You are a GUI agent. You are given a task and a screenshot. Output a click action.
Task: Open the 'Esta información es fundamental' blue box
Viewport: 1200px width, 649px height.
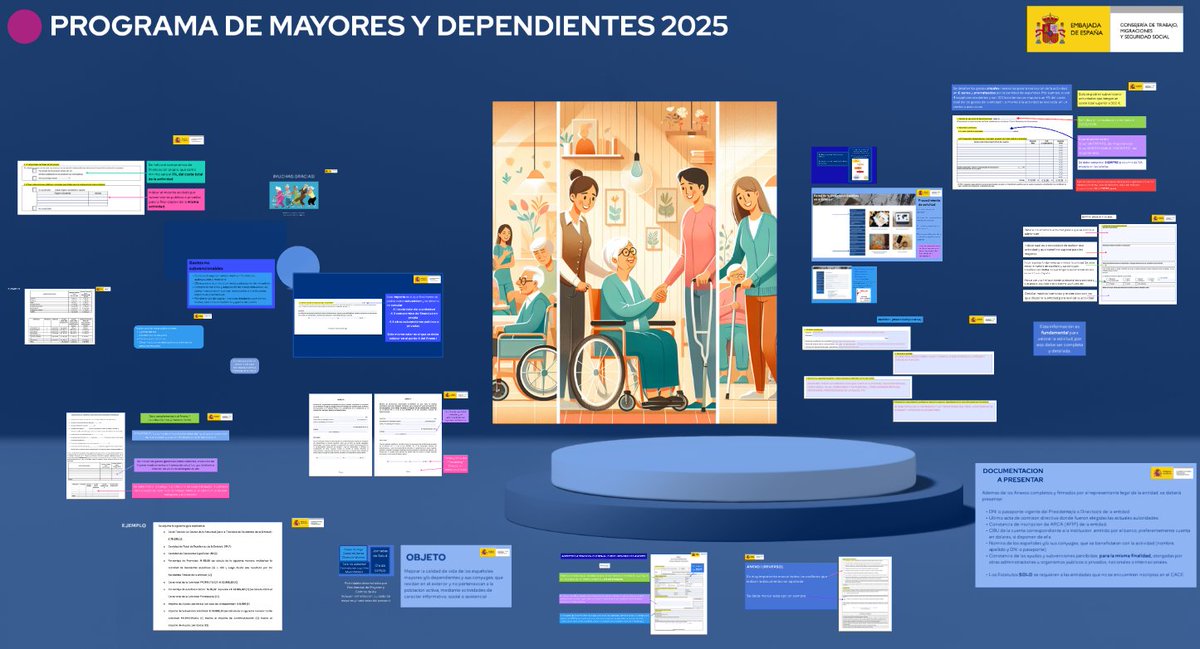(1059, 338)
